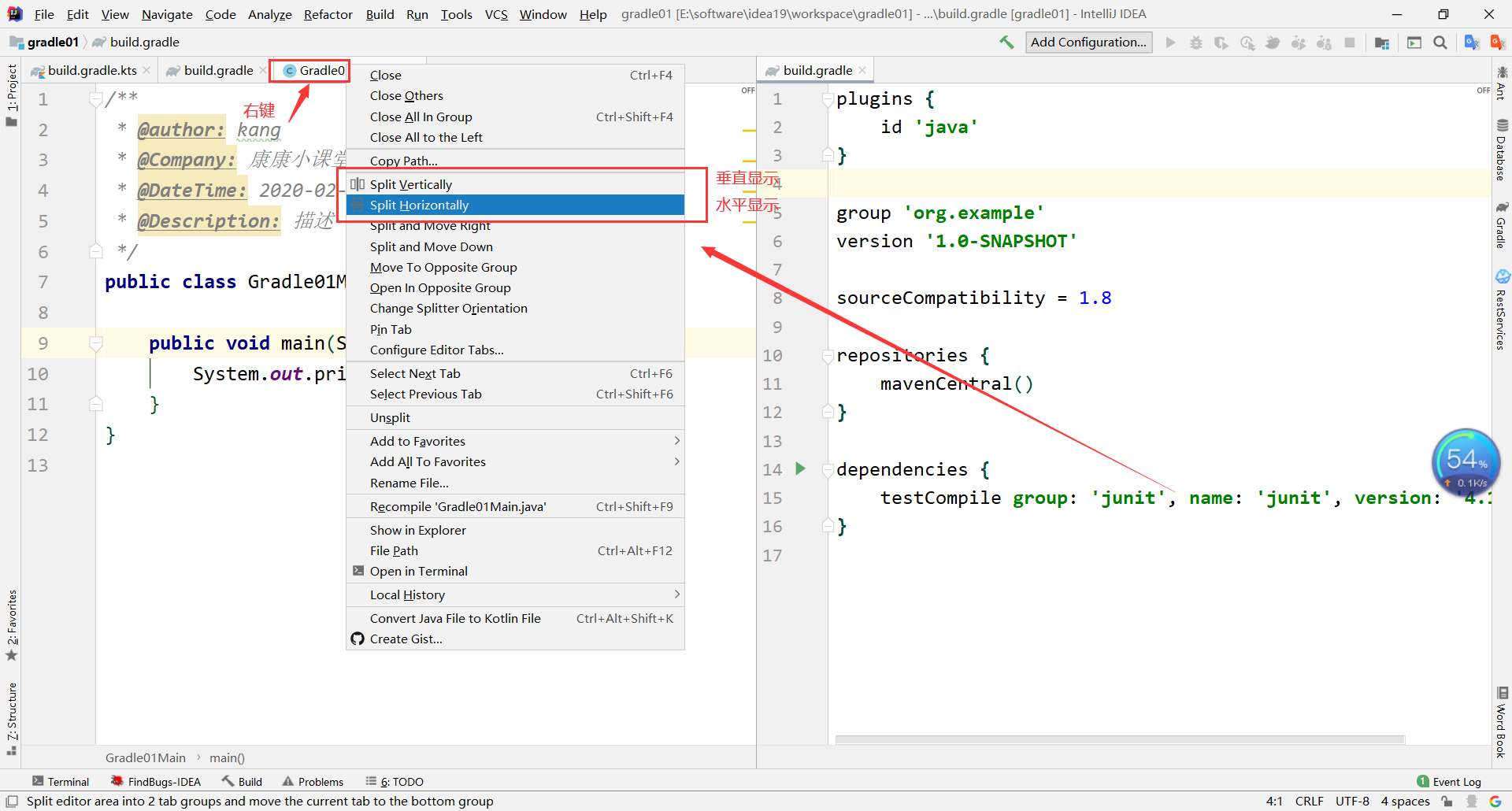Collapse the plugins block fold marker

(828, 99)
